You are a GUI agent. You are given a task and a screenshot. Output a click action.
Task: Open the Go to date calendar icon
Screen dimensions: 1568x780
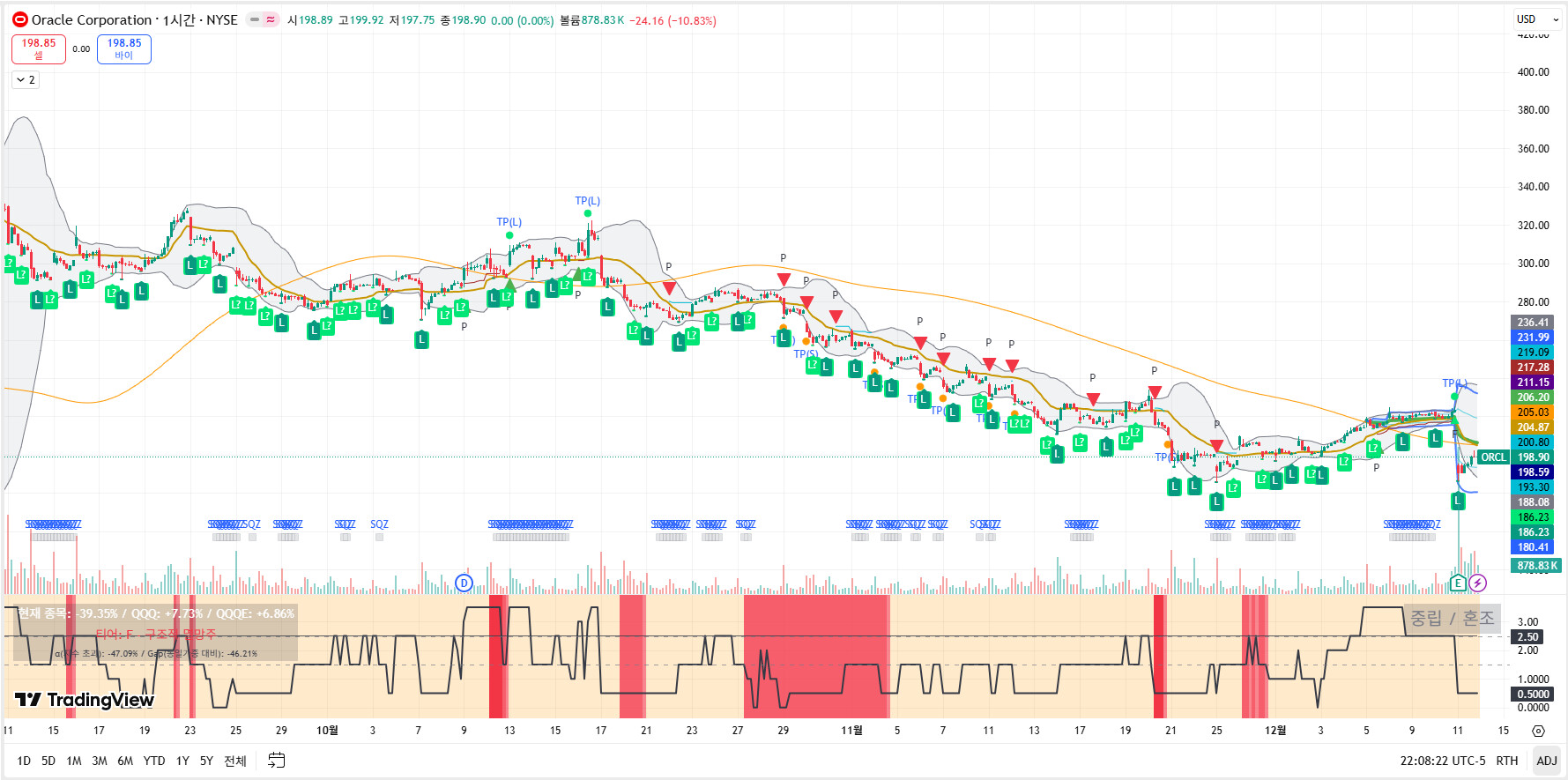[x=276, y=761]
